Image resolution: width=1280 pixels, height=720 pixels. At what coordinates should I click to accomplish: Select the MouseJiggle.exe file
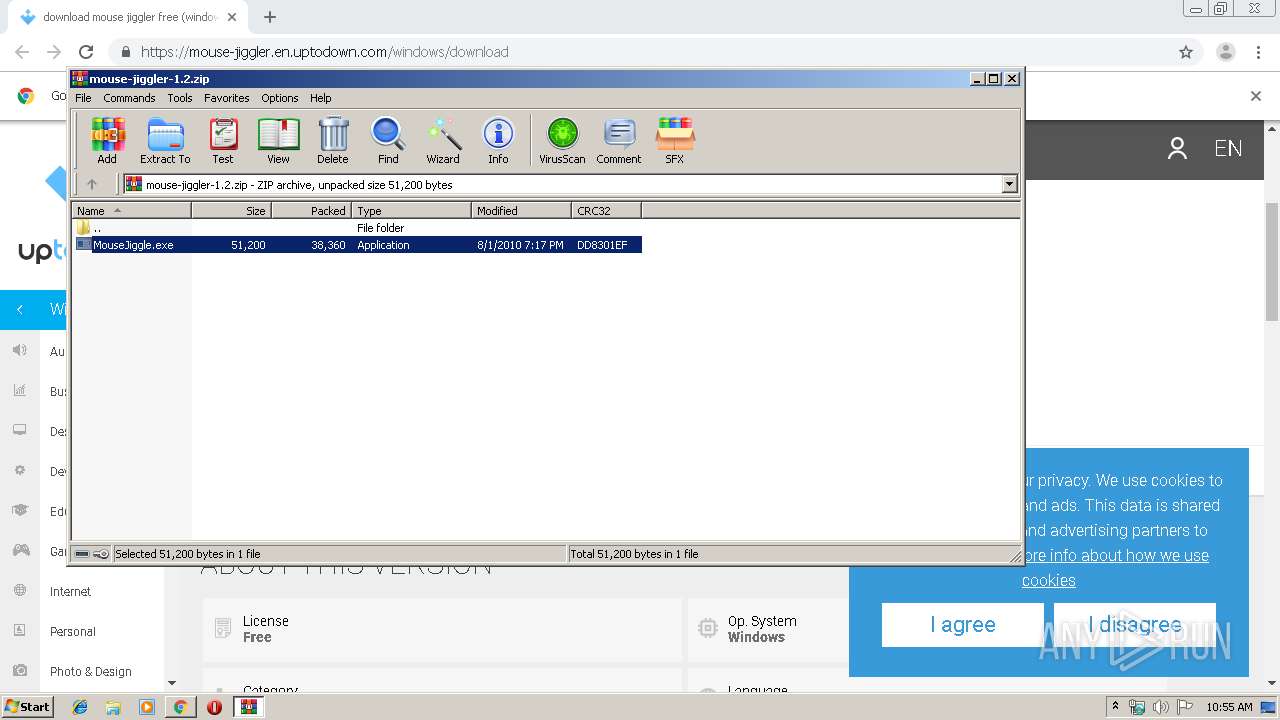point(358,245)
